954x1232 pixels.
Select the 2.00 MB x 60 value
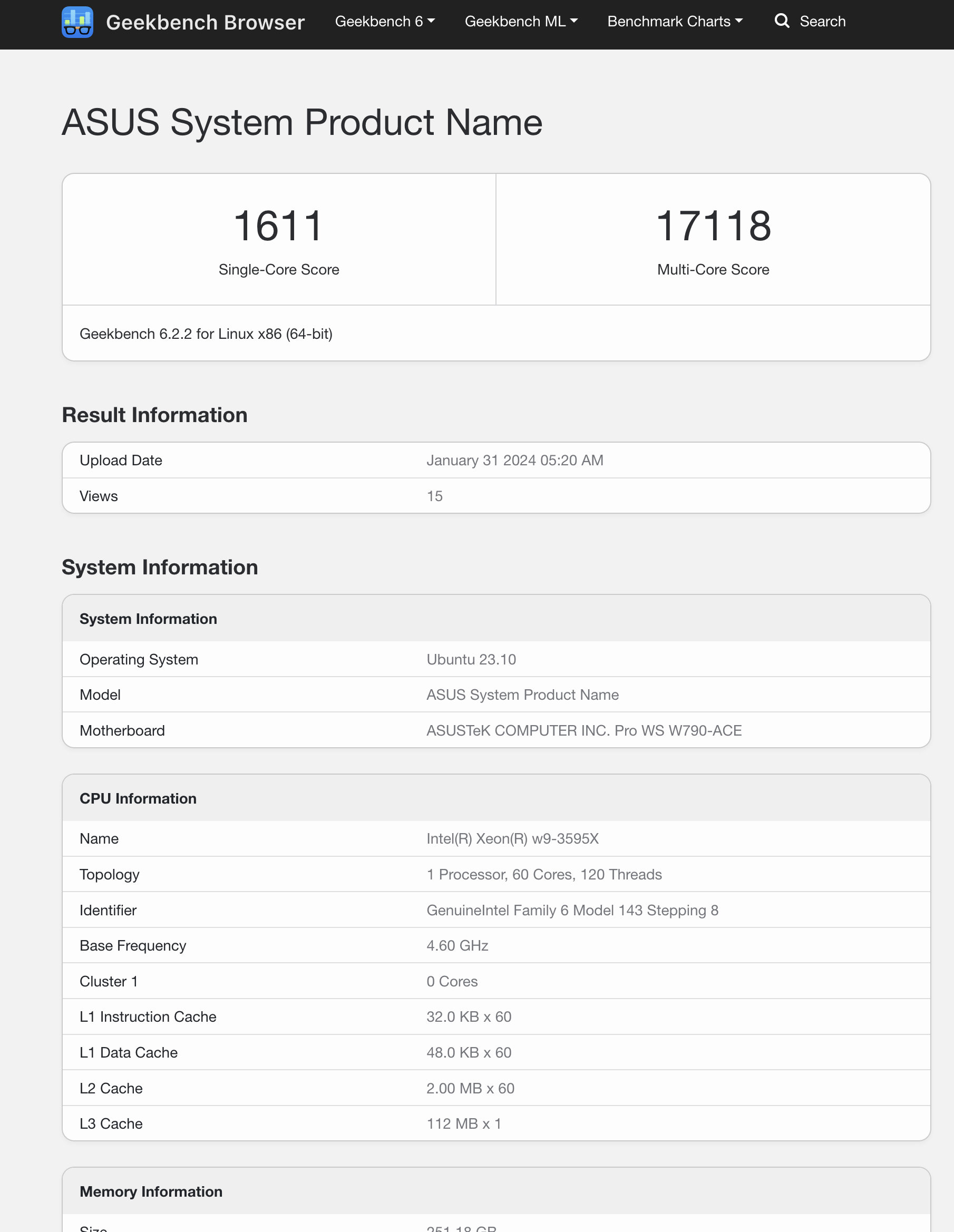pyautogui.click(x=471, y=1089)
